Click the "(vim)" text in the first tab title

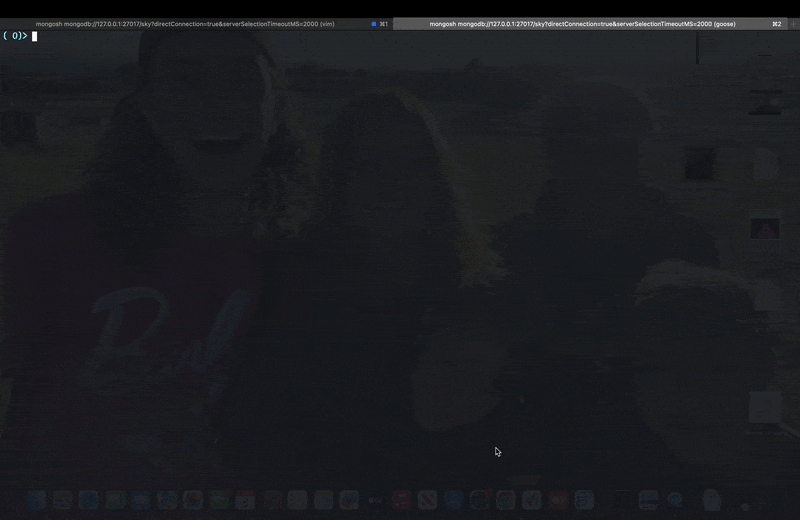(326, 24)
